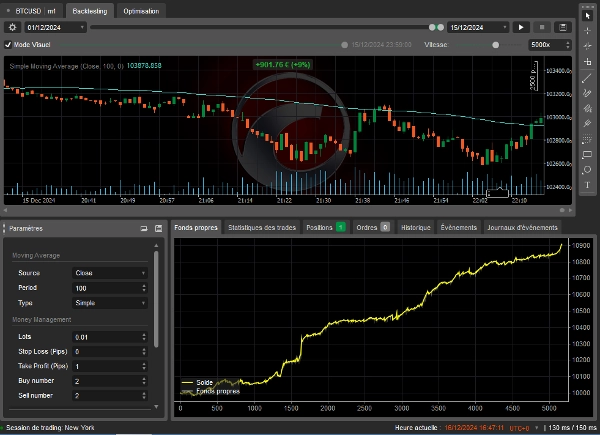Open the Source Close dropdown
Screen dimensions: 600x435
pos(110,273)
